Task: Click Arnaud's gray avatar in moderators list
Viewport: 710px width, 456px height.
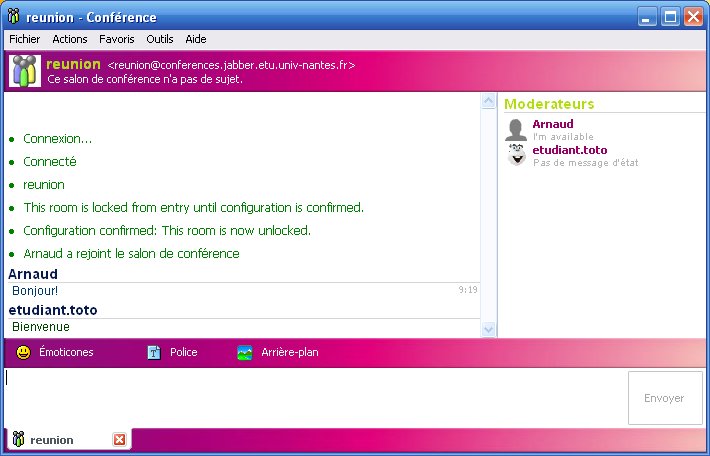Action: [x=516, y=130]
